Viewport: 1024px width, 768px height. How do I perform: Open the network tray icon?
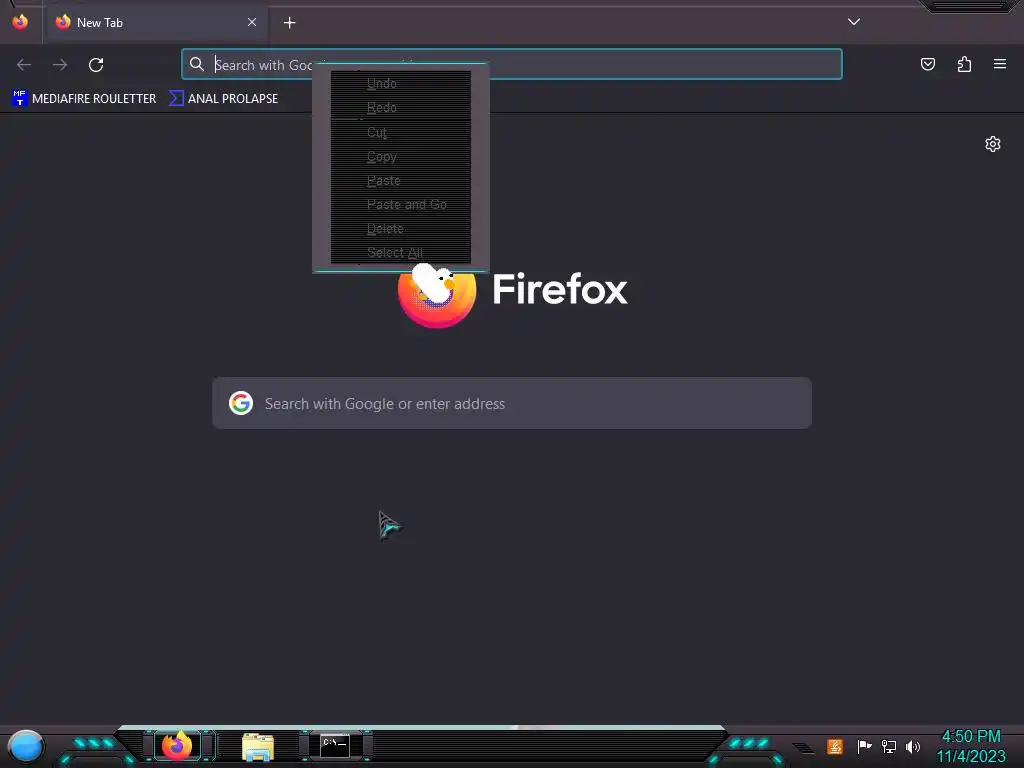[888, 746]
